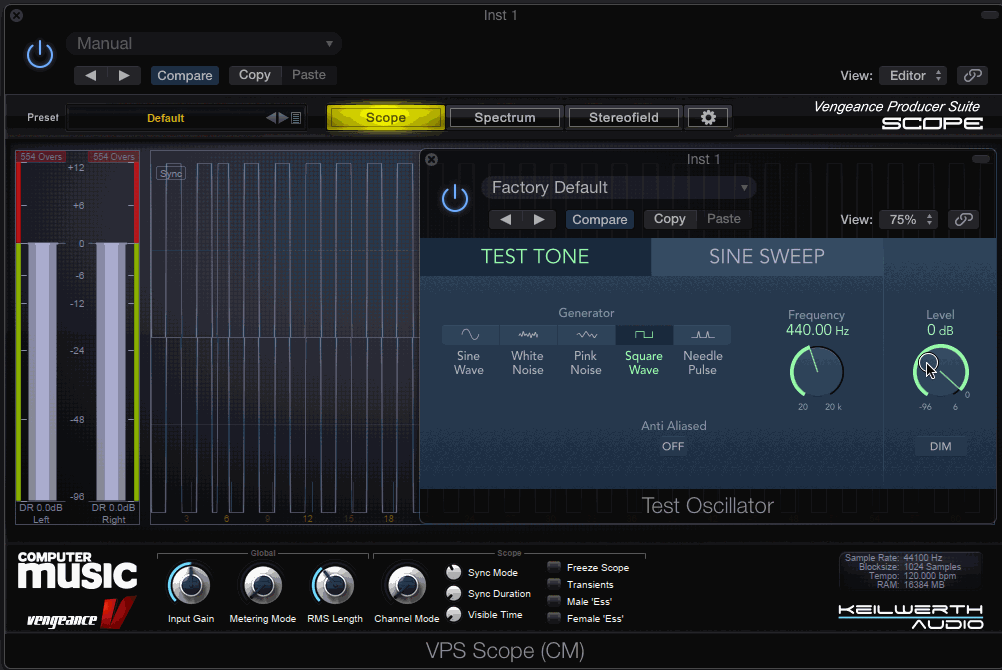
Task: Open the Manual preset dropdown
Action: click(x=204, y=43)
